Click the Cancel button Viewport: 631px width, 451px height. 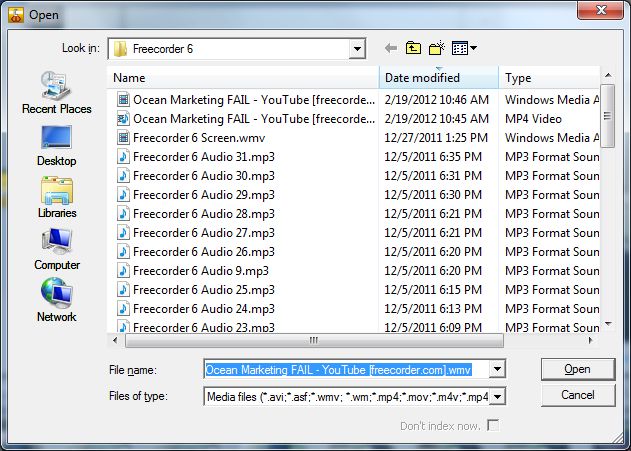578,395
